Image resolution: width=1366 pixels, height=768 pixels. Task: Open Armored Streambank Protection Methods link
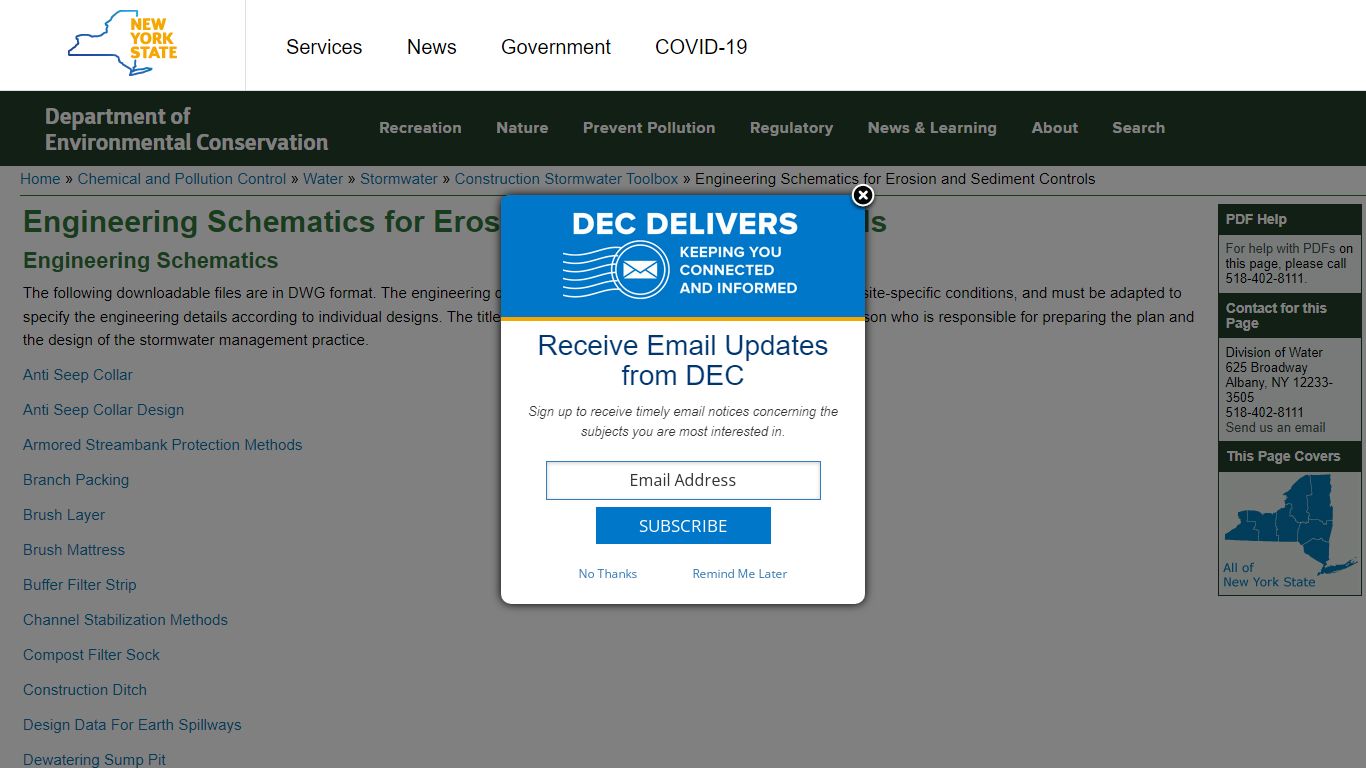click(x=163, y=445)
